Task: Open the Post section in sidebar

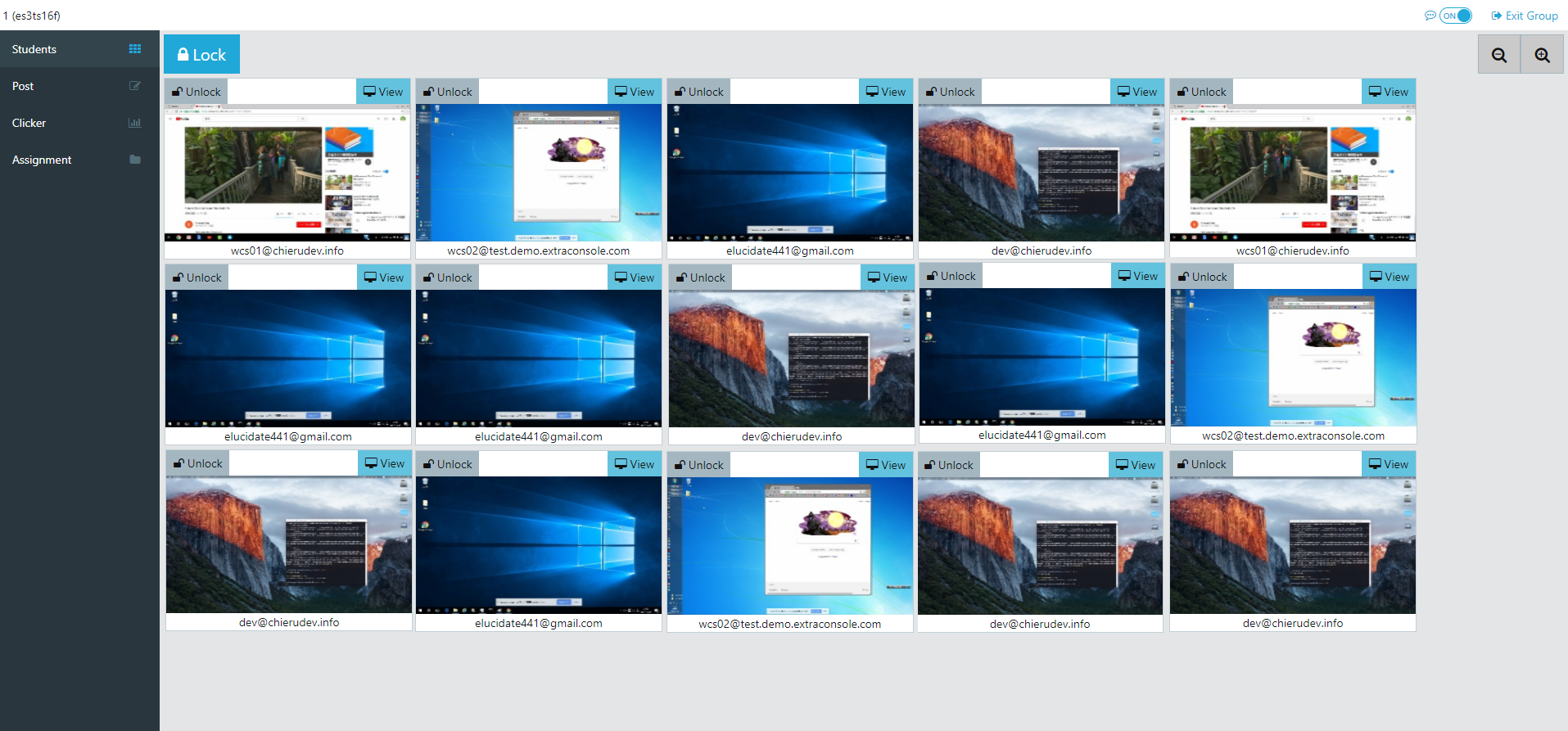Action: (x=23, y=86)
